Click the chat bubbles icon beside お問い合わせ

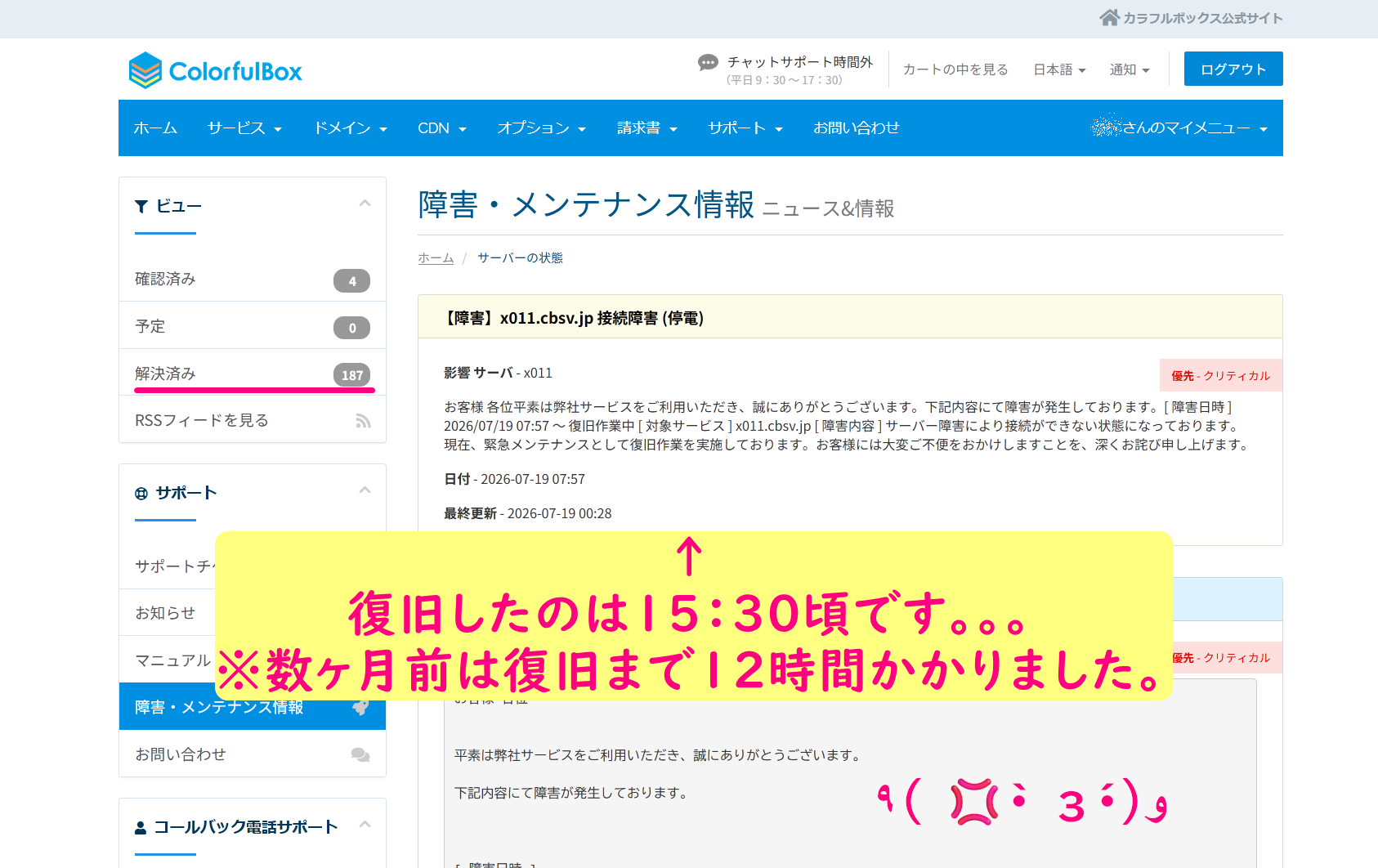tap(360, 754)
